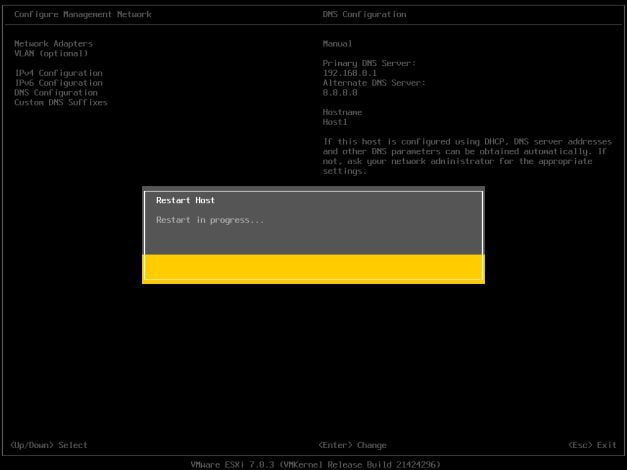Click the DHCP help paragraph
The width and height of the screenshot is (627, 470).
pyautogui.click(x=467, y=156)
